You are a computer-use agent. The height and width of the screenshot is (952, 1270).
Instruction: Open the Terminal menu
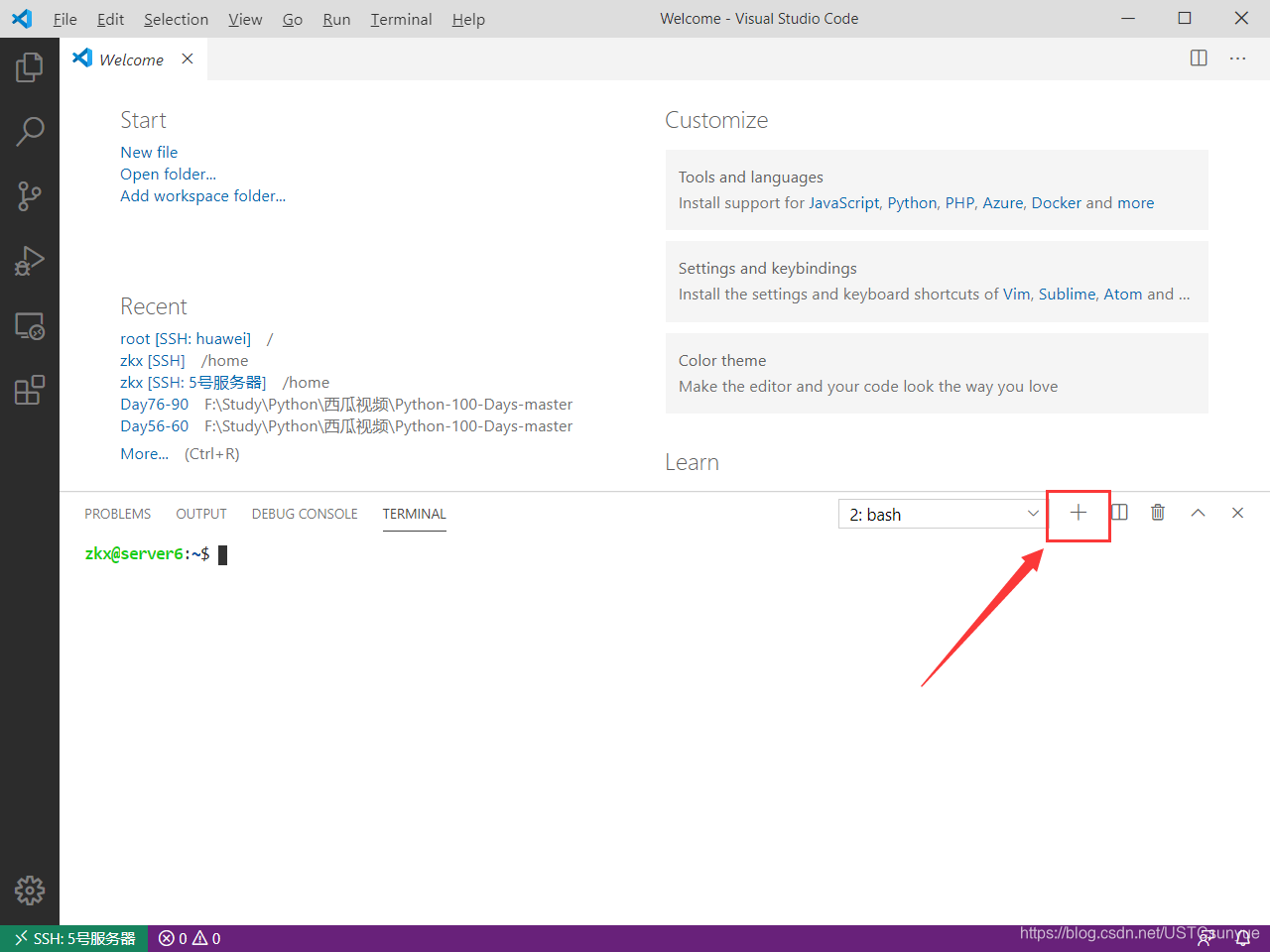coord(402,19)
